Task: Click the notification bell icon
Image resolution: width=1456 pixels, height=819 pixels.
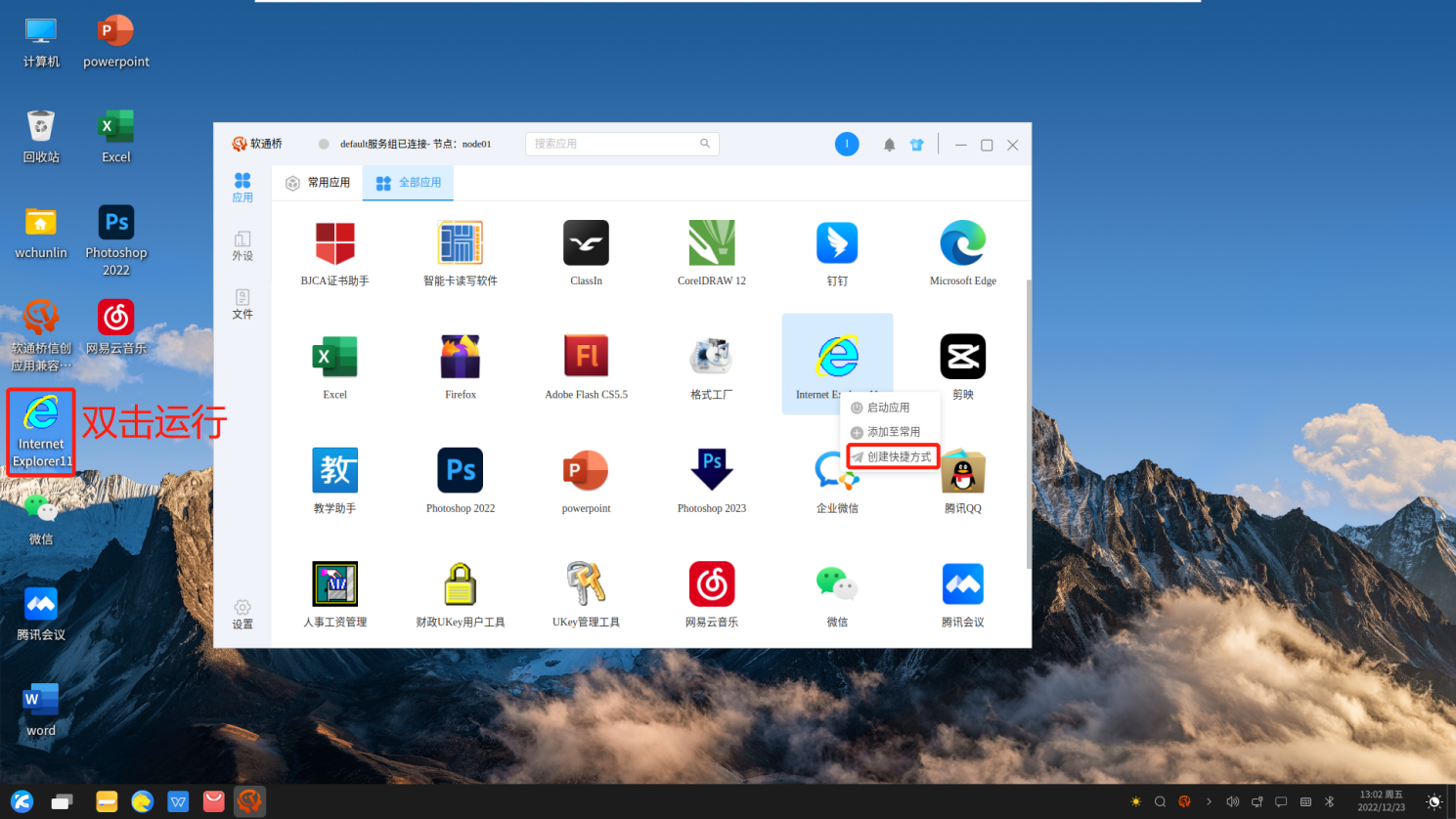Action: (x=889, y=145)
